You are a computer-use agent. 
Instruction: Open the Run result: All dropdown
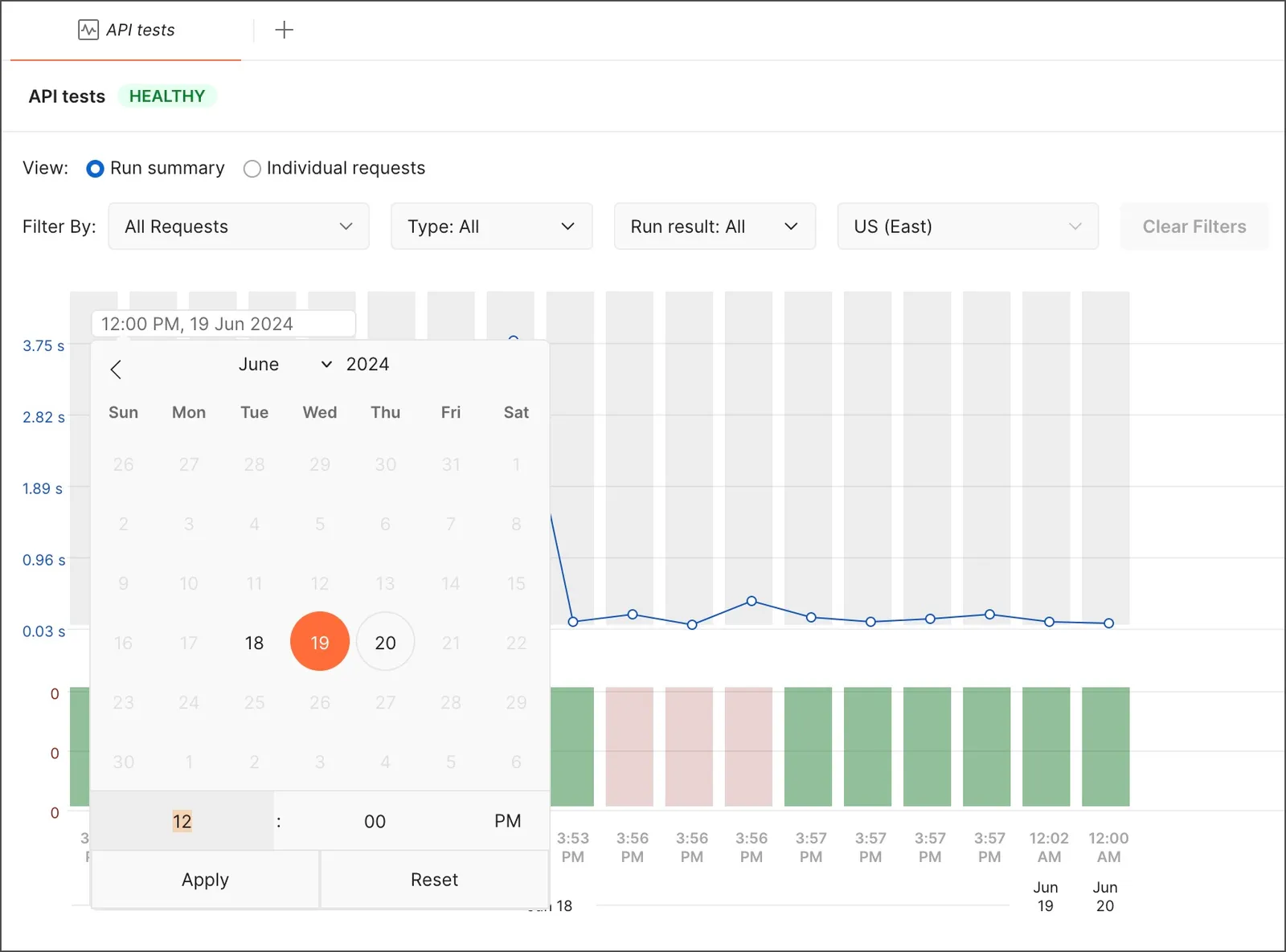pyautogui.click(x=715, y=227)
